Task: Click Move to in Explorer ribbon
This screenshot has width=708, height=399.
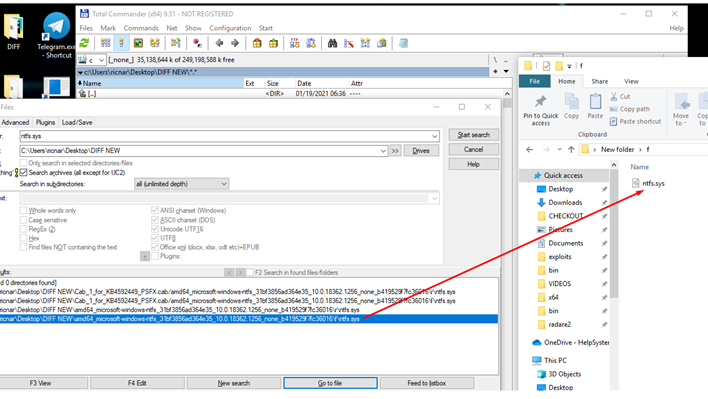Action: tap(680, 109)
